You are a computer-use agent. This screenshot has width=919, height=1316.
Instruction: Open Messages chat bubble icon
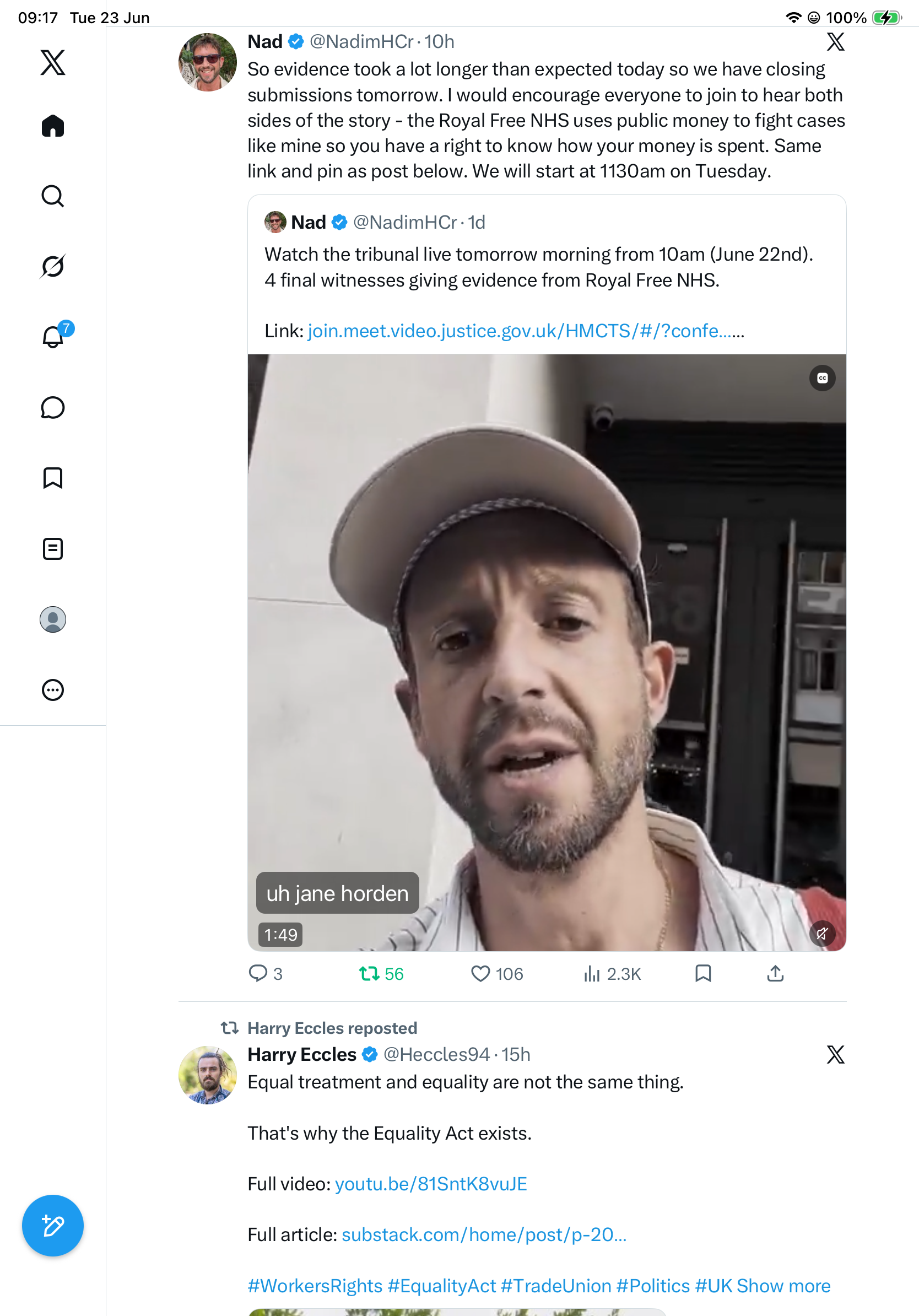(53, 407)
